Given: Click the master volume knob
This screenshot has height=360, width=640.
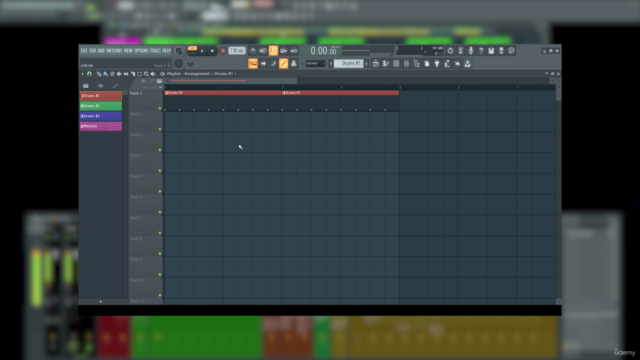Looking at the screenshot, I should click(179, 51).
